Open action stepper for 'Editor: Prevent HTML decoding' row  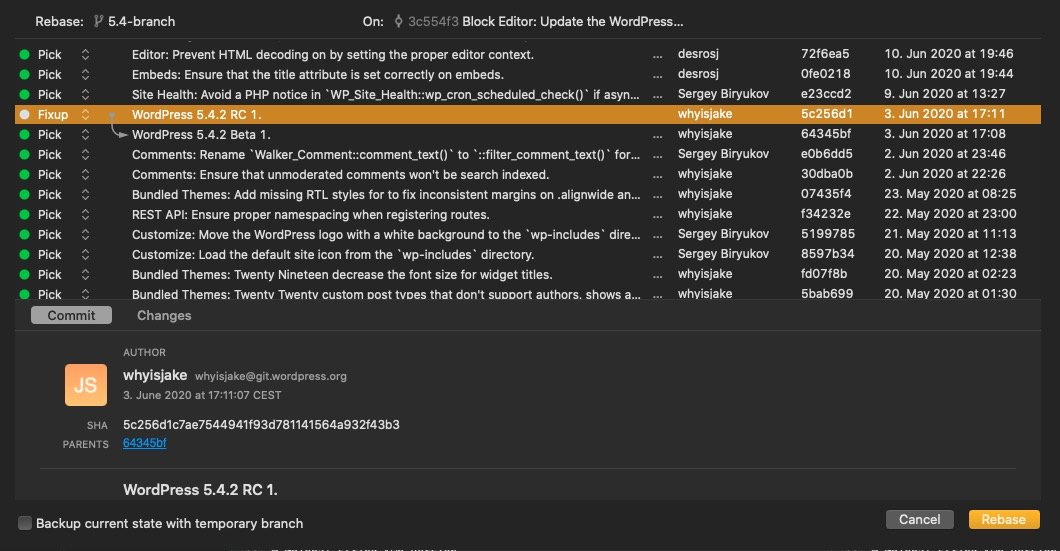tap(85, 55)
